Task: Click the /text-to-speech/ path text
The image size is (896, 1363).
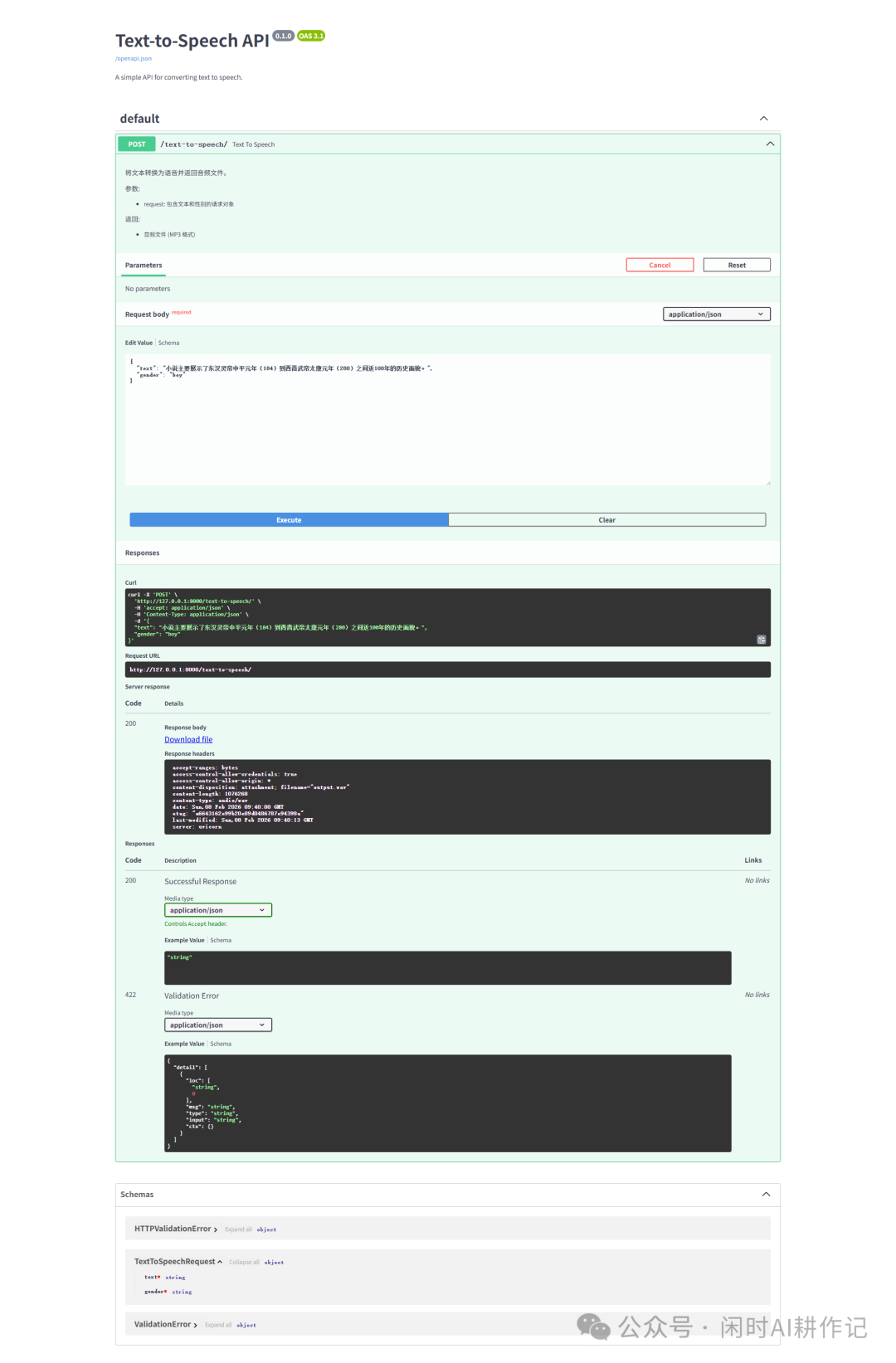Action: [193, 144]
